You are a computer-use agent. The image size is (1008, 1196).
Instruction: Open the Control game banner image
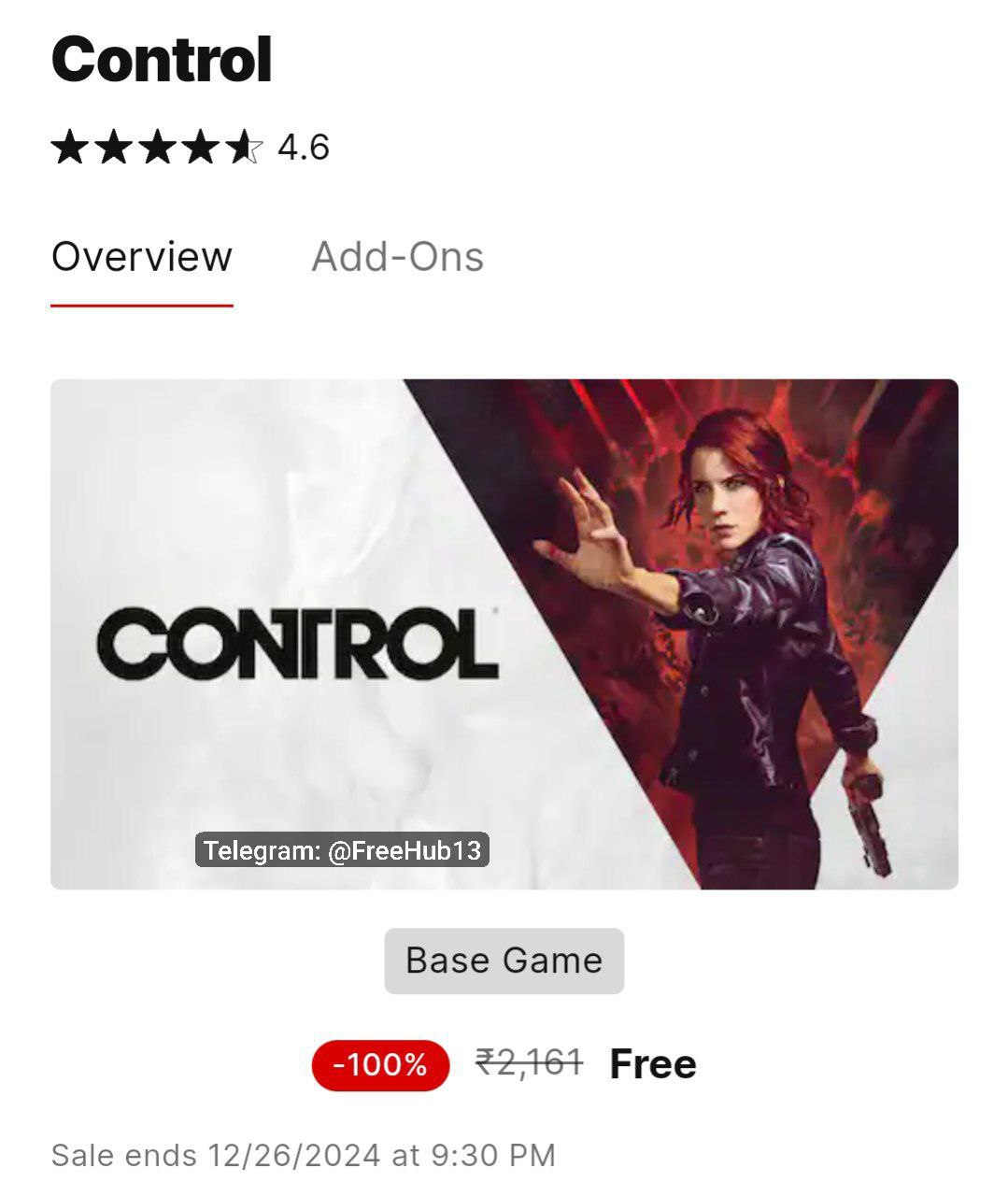(504, 634)
